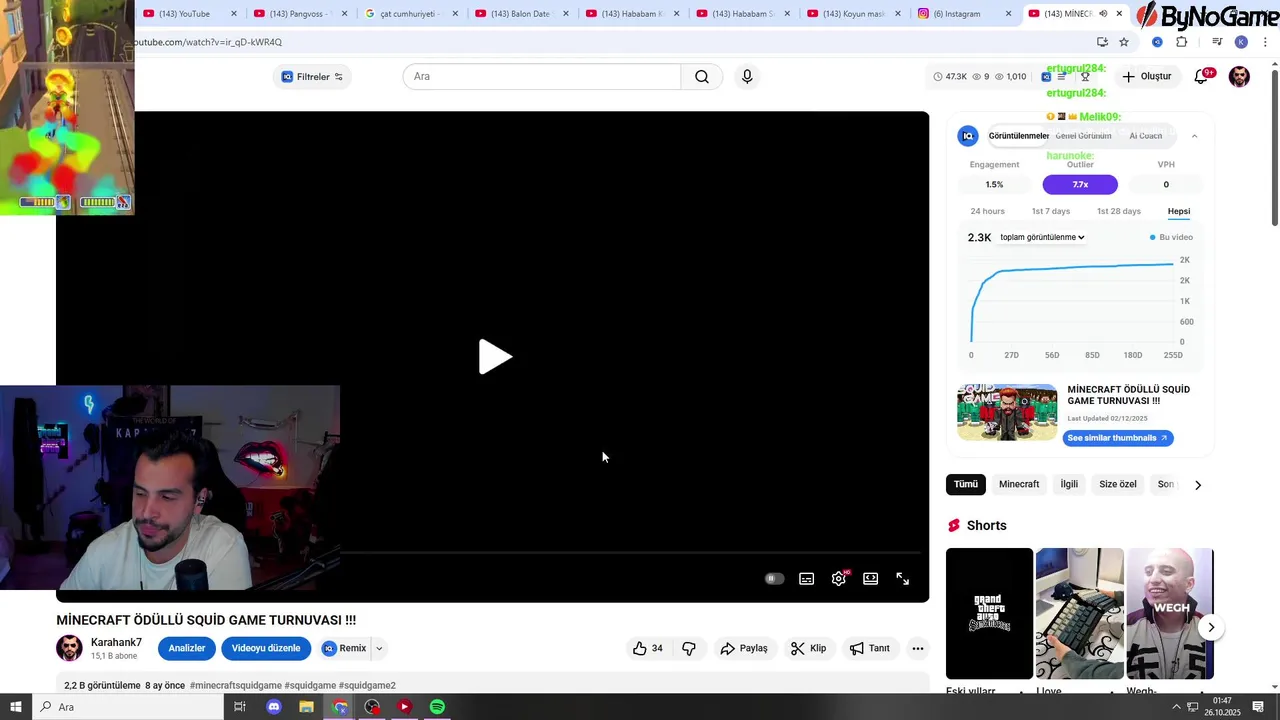Open the Karahank7 channel name link
Screen dimensions: 1280x720
(x=116, y=642)
